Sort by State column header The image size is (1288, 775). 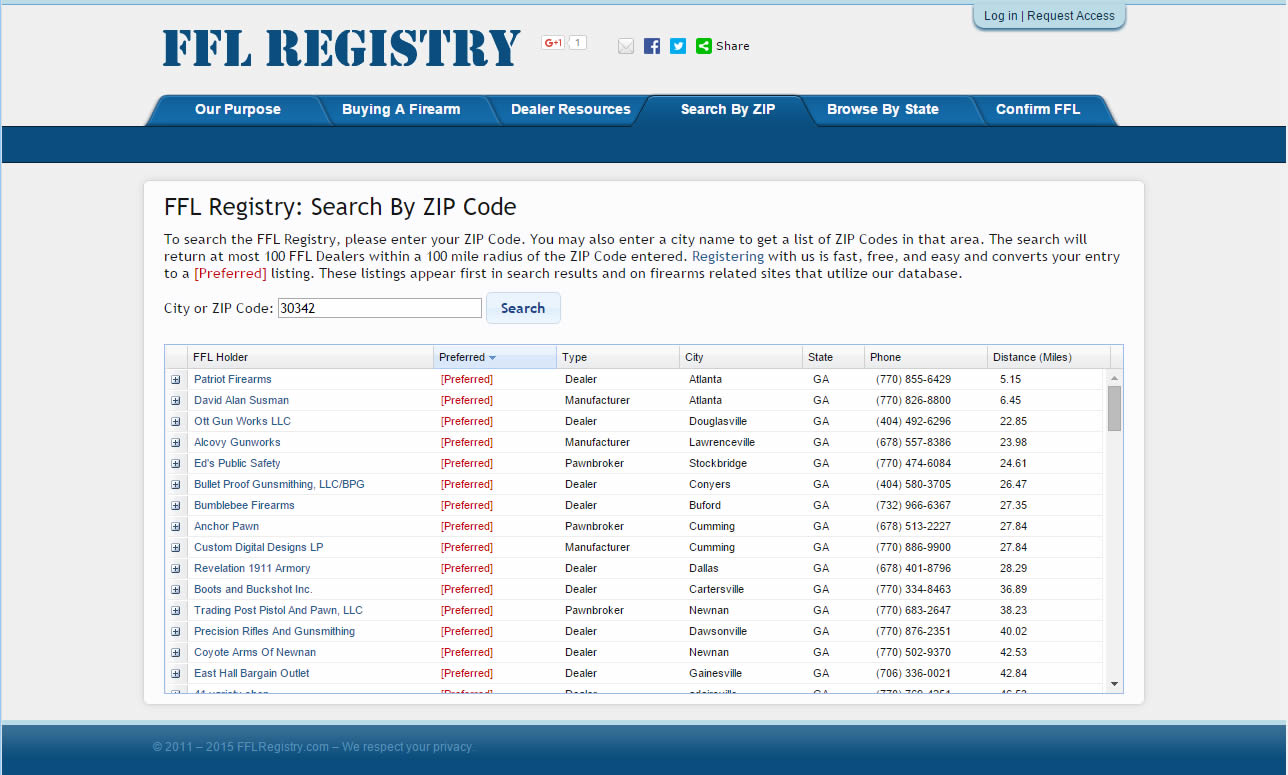click(833, 357)
